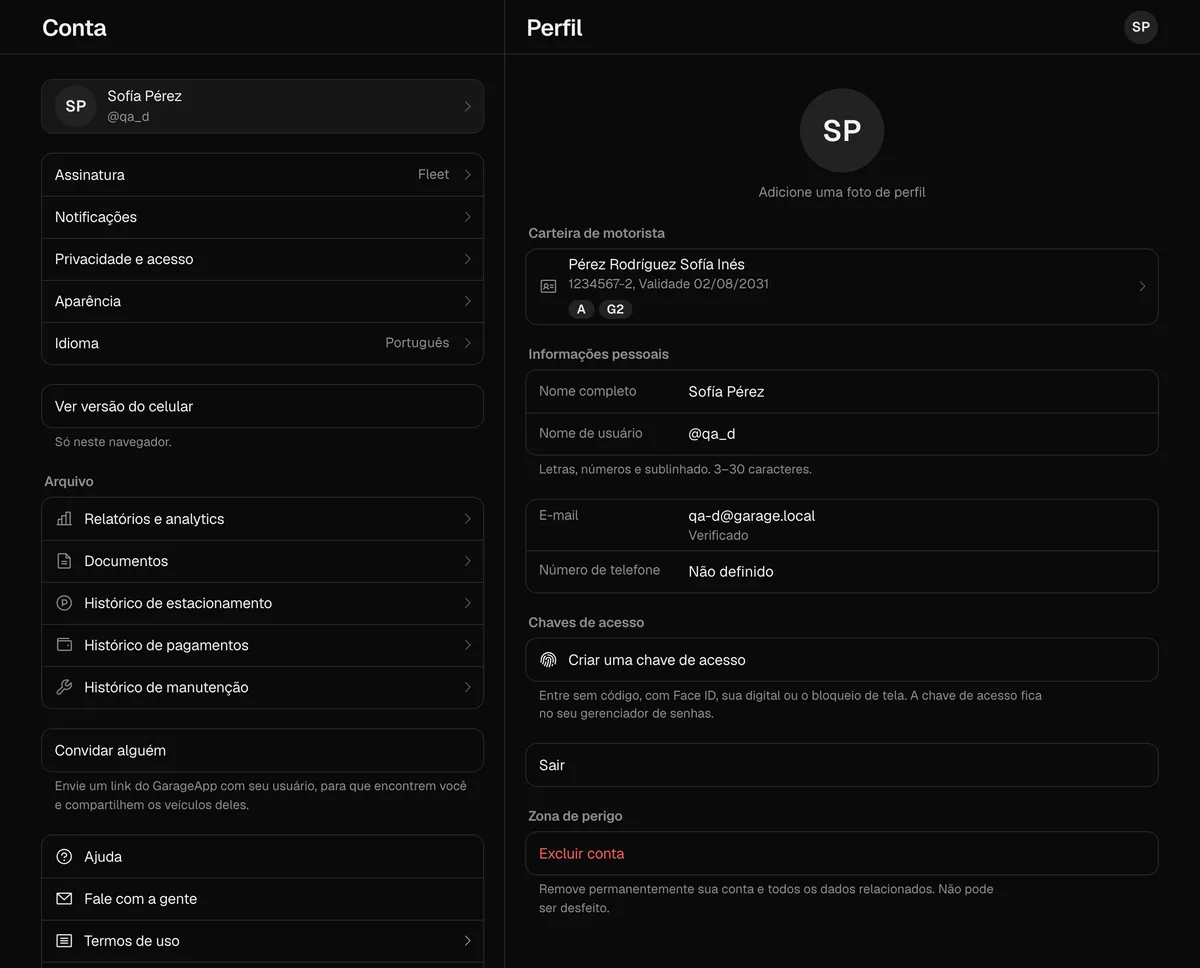Click the Fleet subscription value
The height and width of the screenshot is (968, 1200).
coord(433,174)
